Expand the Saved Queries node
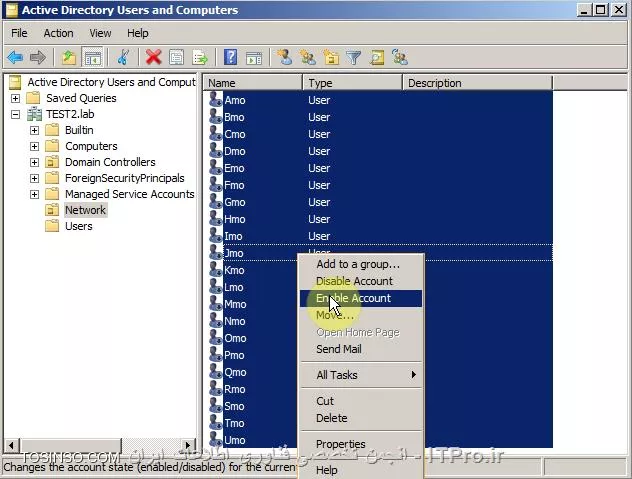 (x=15, y=98)
